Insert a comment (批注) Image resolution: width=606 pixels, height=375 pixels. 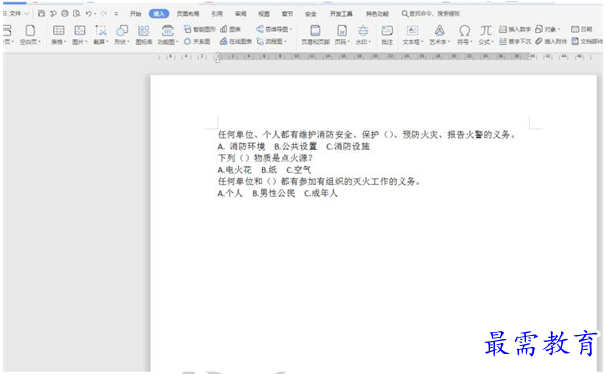pyautogui.click(x=387, y=35)
